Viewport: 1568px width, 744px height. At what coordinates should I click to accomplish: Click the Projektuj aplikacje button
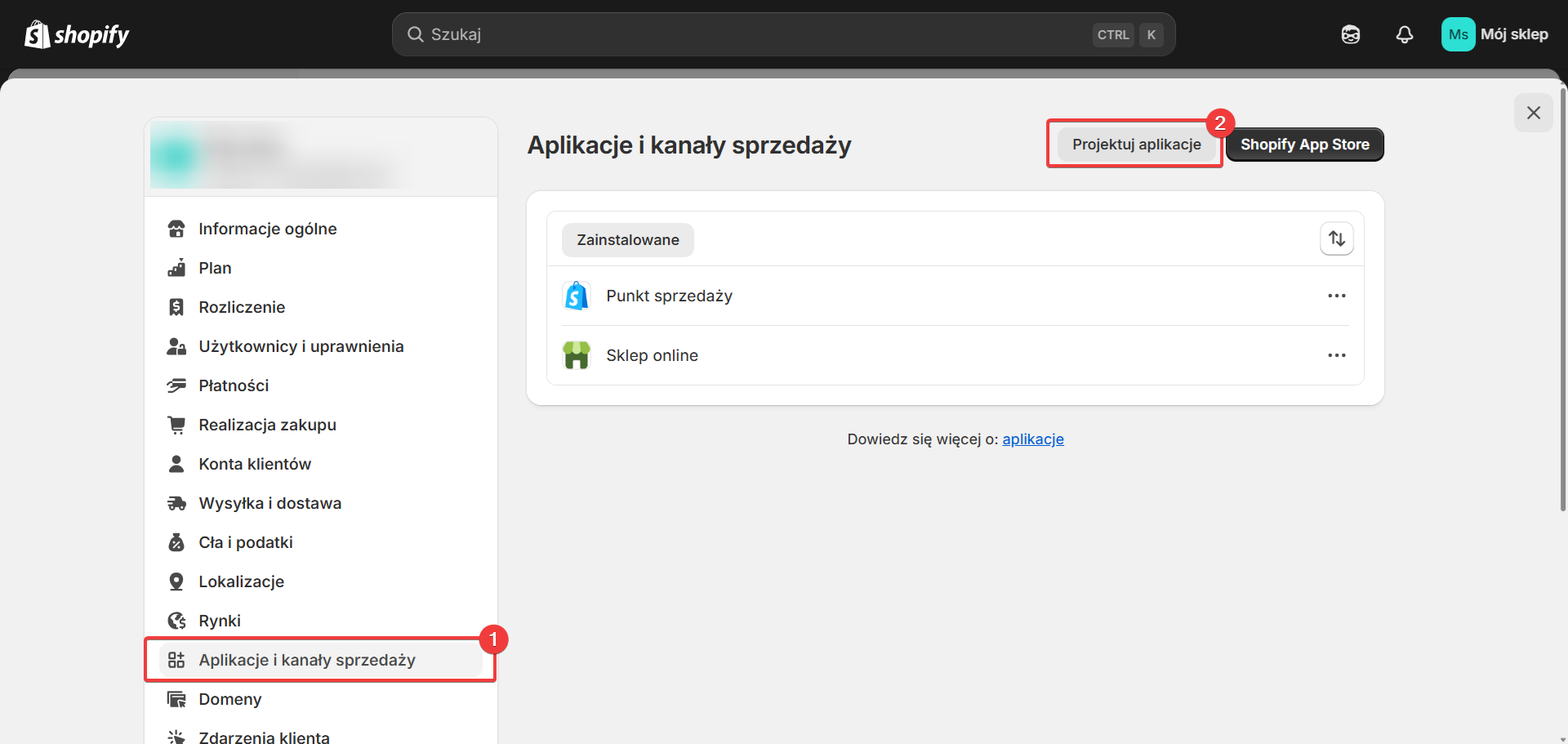1136,145
